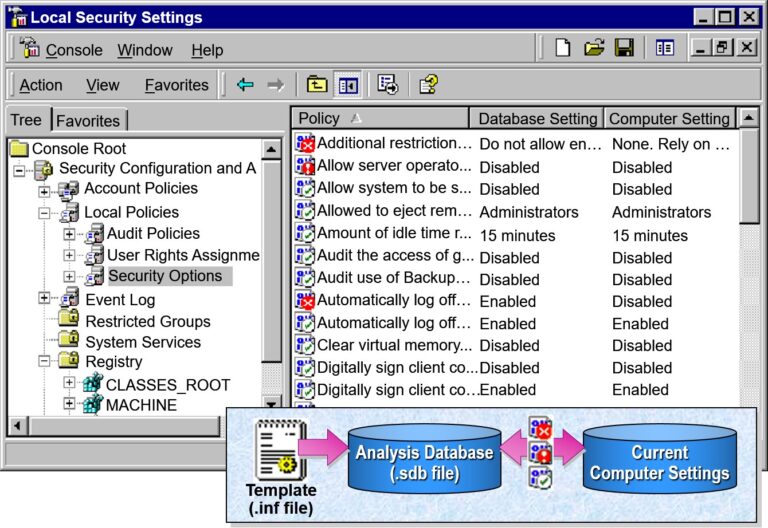Click tree pane scrollbar up arrow
768x528 pixels.
point(271,149)
